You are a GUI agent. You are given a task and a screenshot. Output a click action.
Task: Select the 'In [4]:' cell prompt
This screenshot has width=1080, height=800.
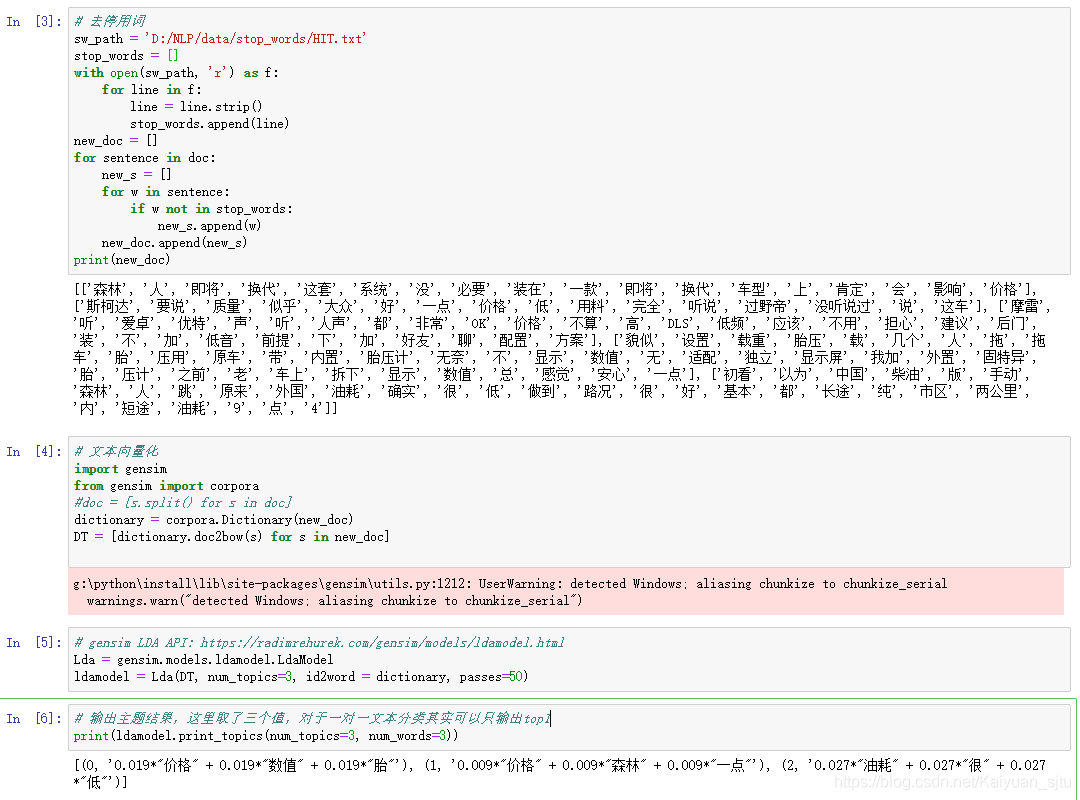tap(34, 451)
